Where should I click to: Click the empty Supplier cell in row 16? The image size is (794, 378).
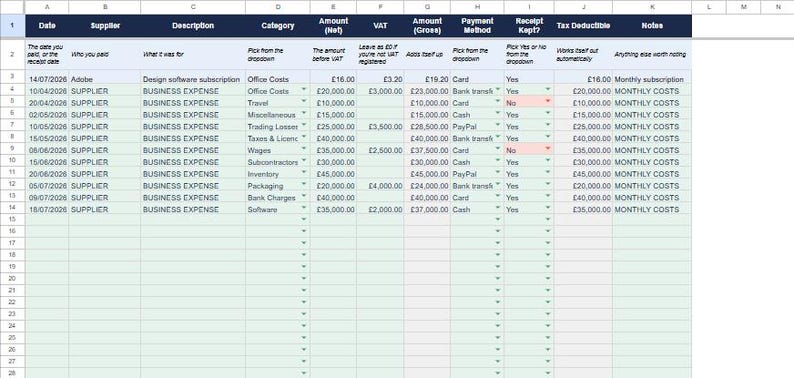105,233
